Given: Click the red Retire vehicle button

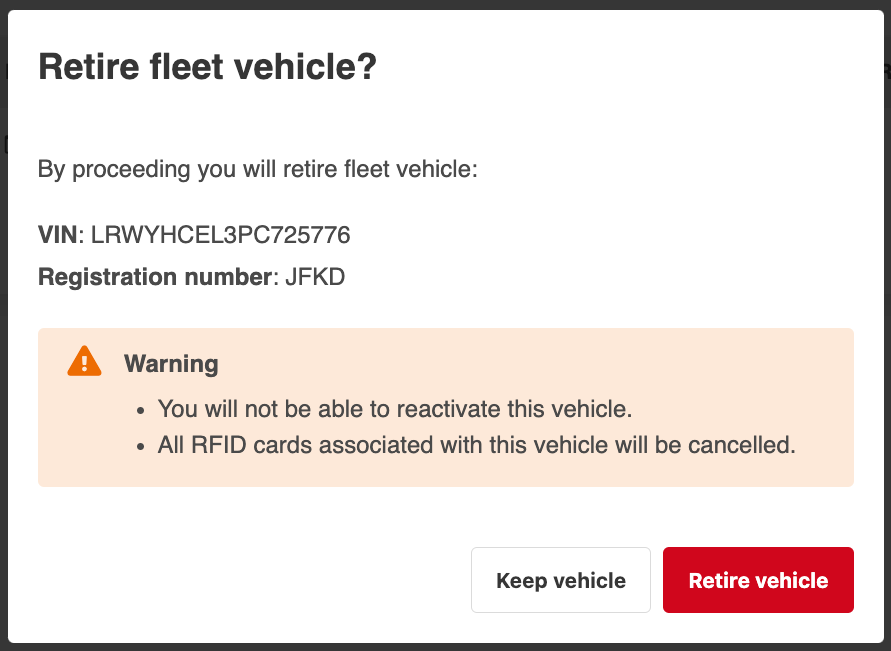Looking at the screenshot, I should pos(758,580).
